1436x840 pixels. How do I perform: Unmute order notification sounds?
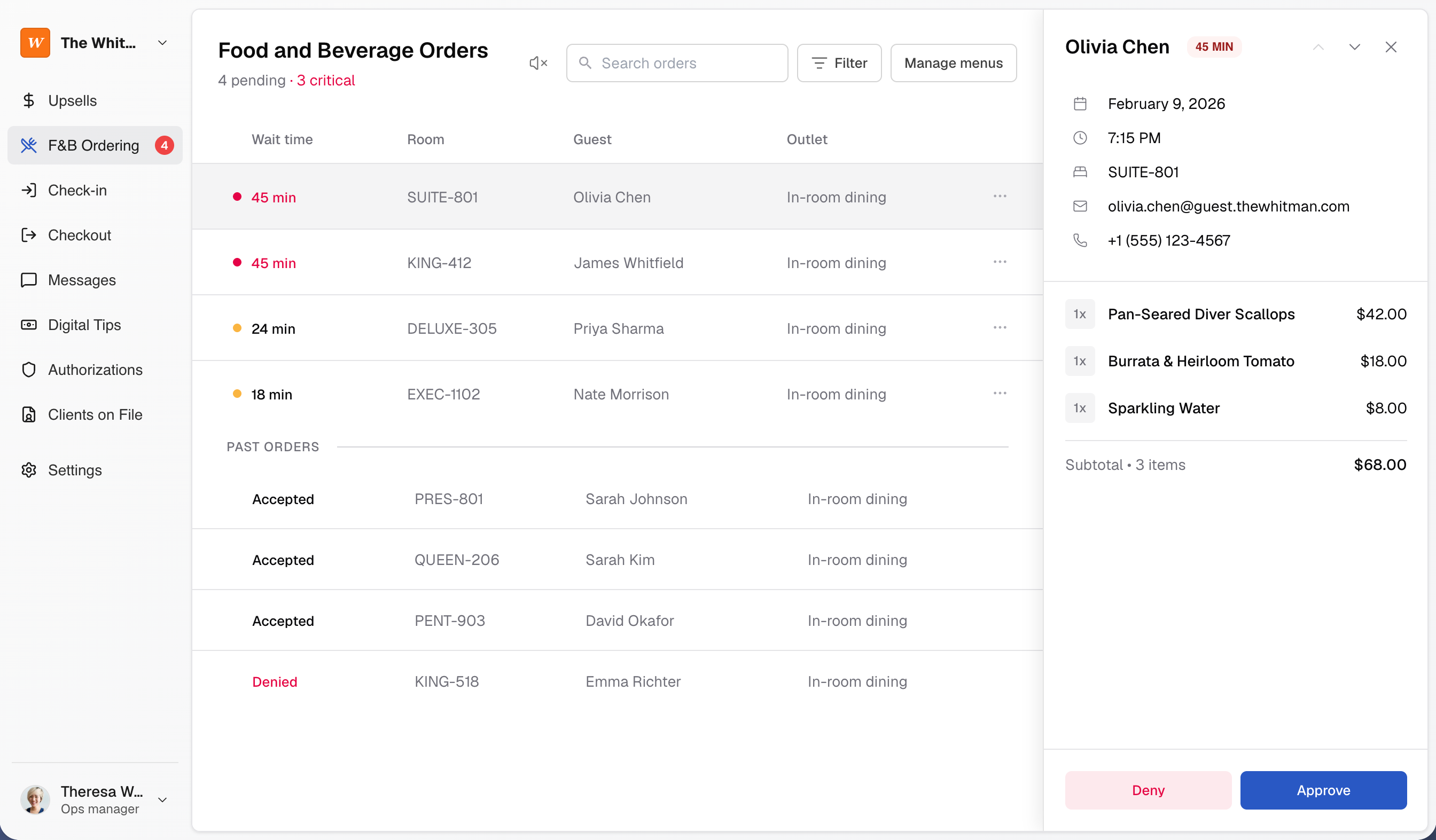(x=536, y=62)
